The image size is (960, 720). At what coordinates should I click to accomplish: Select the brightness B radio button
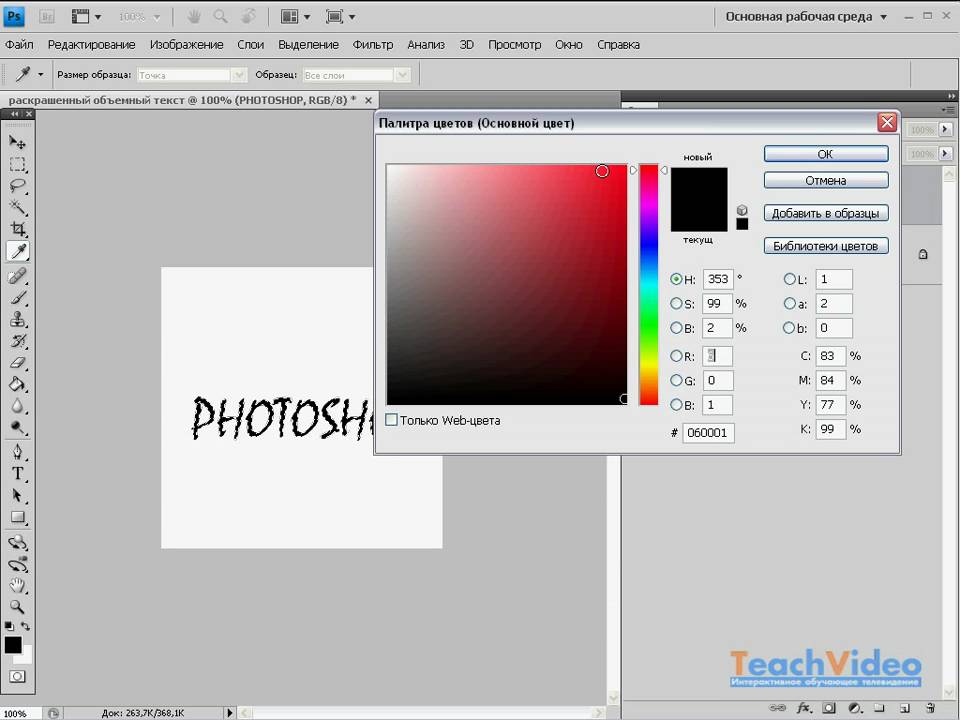676,328
